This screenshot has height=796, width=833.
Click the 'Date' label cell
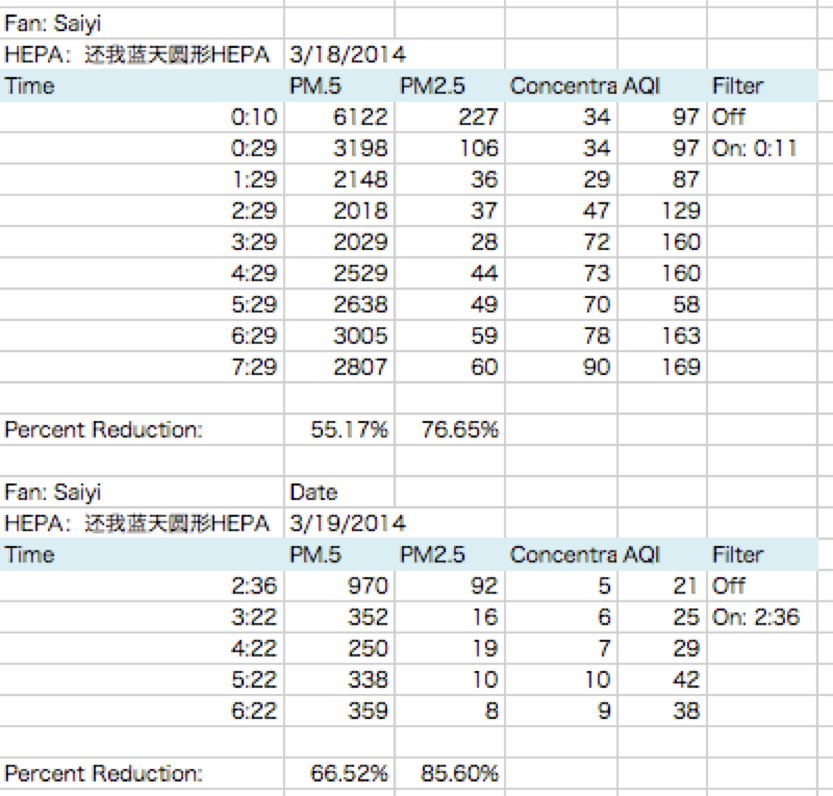(x=340, y=492)
